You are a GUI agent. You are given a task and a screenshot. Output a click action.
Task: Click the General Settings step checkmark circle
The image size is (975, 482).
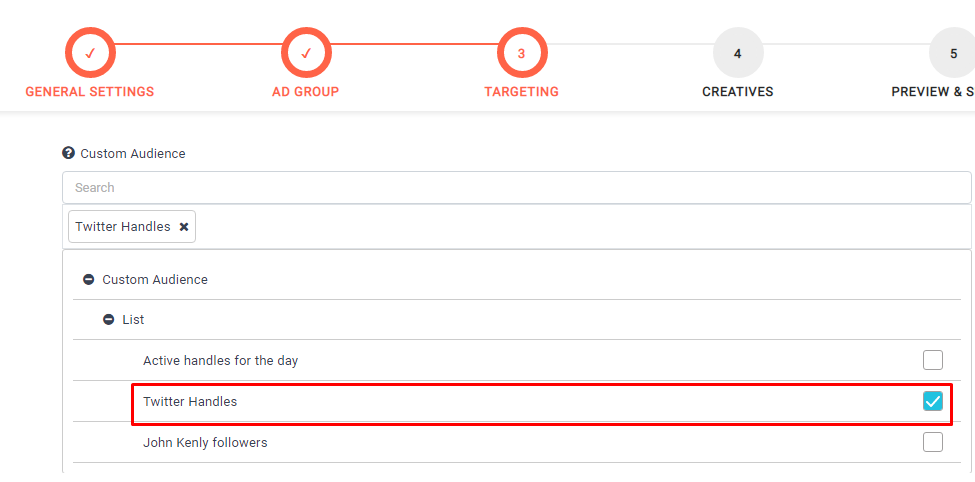tap(90, 53)
